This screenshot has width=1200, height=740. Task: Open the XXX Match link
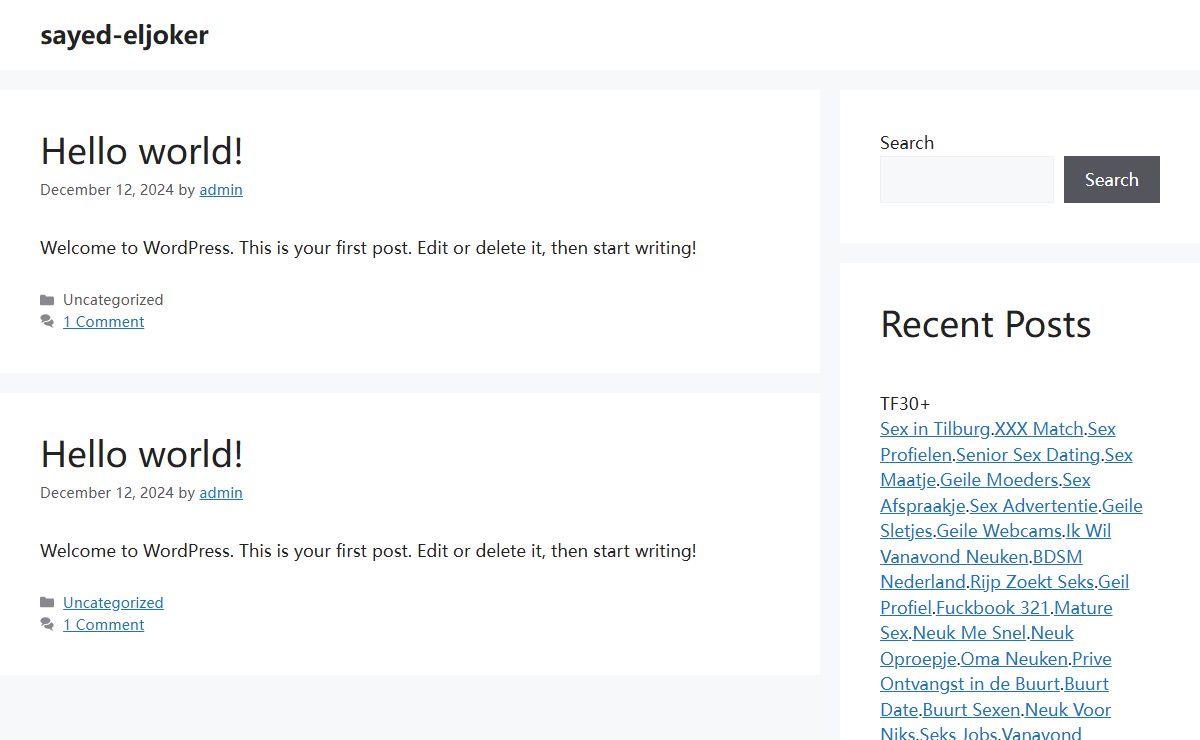(x=1039, y=429)
